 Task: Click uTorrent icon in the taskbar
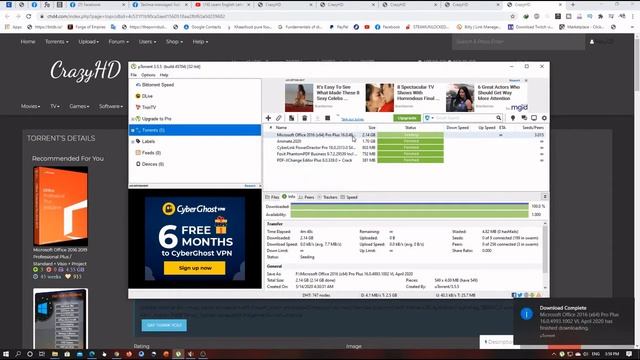click(178, 354)
